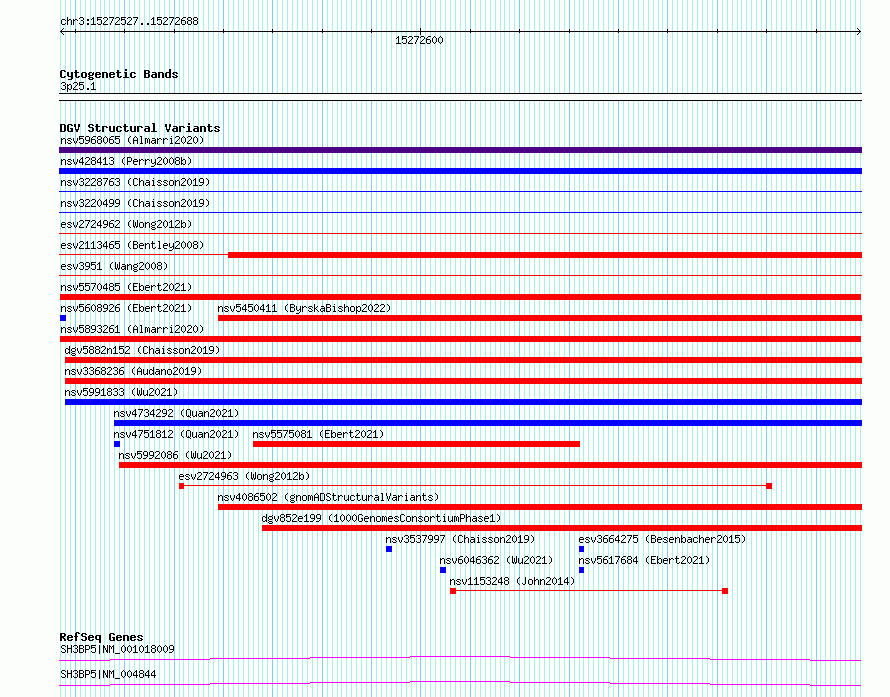Click the nsv4751812 (Quan2021) label

pyautogui.click(x=176, y=434)
